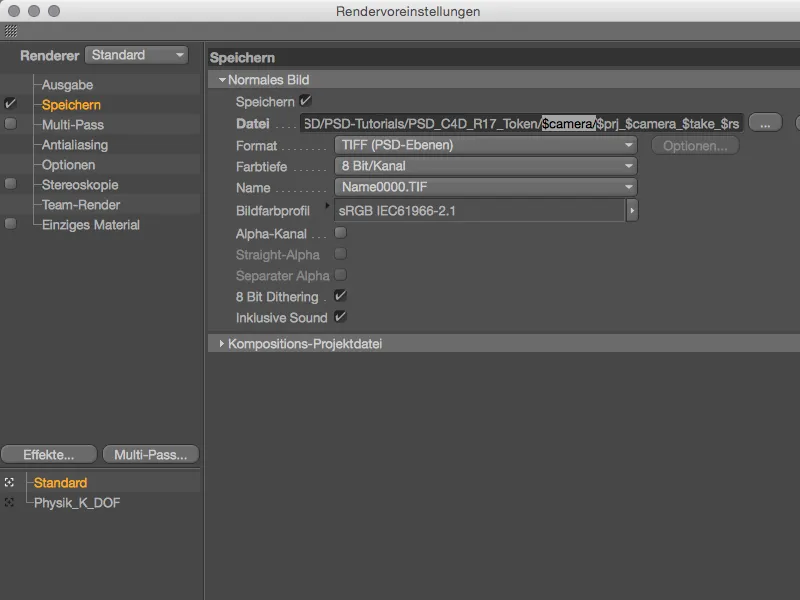Enable the Multi-Pass checkbox in the sidebar
Viewport: 800px width, 600px height.
pos(10,124)
